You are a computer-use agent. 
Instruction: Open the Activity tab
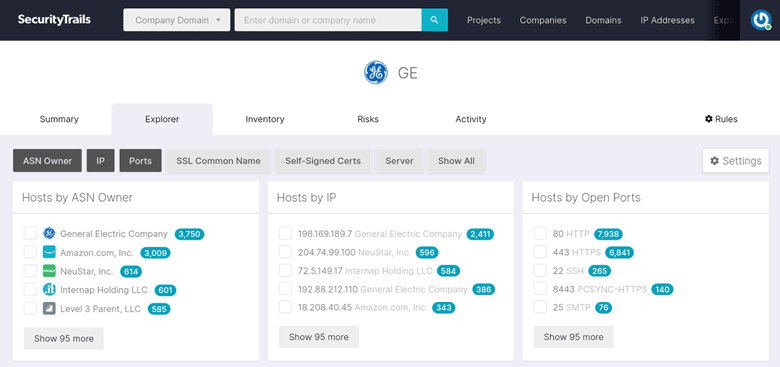click(471, 119)
